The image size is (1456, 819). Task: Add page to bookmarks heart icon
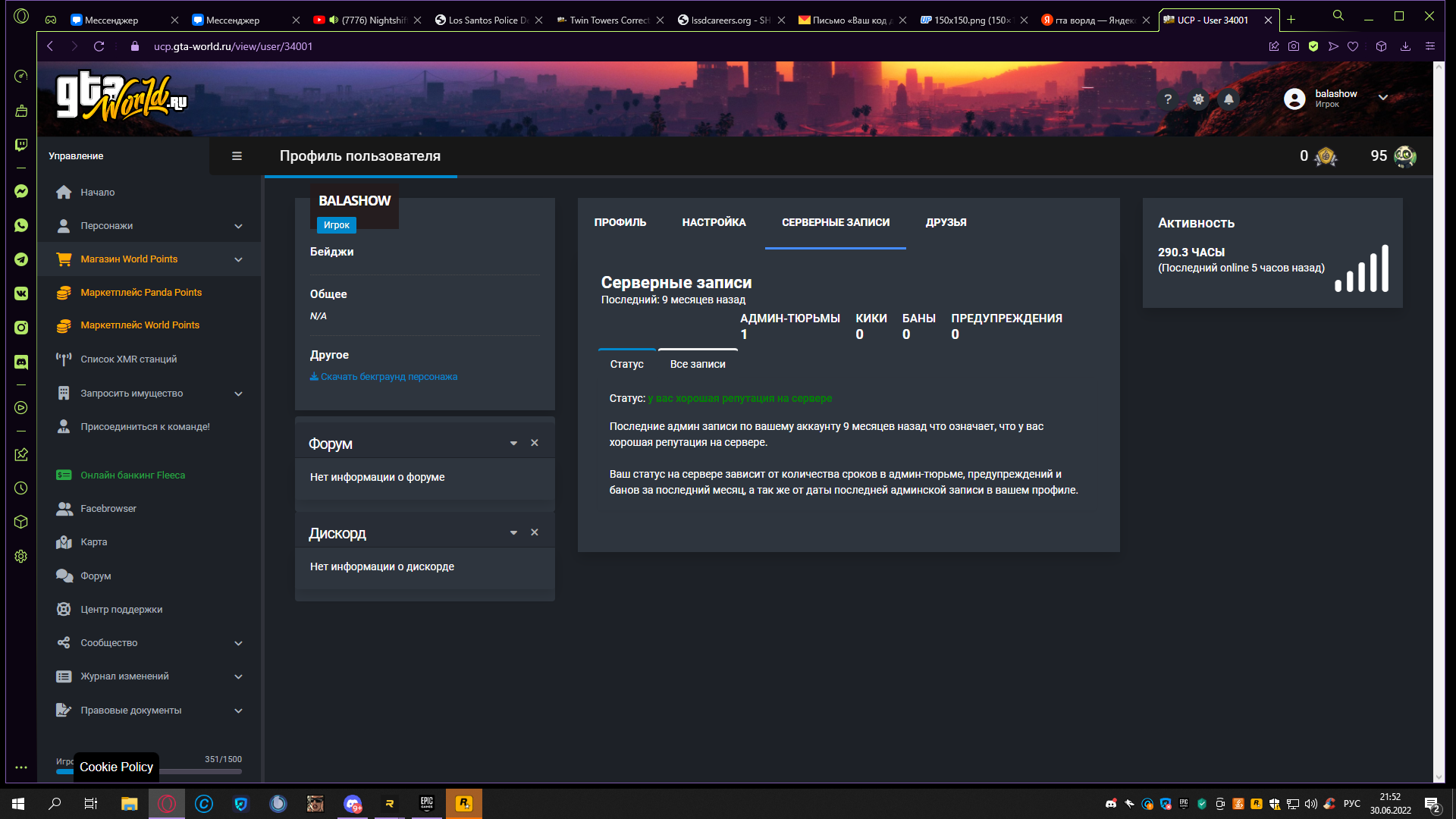1353,46
